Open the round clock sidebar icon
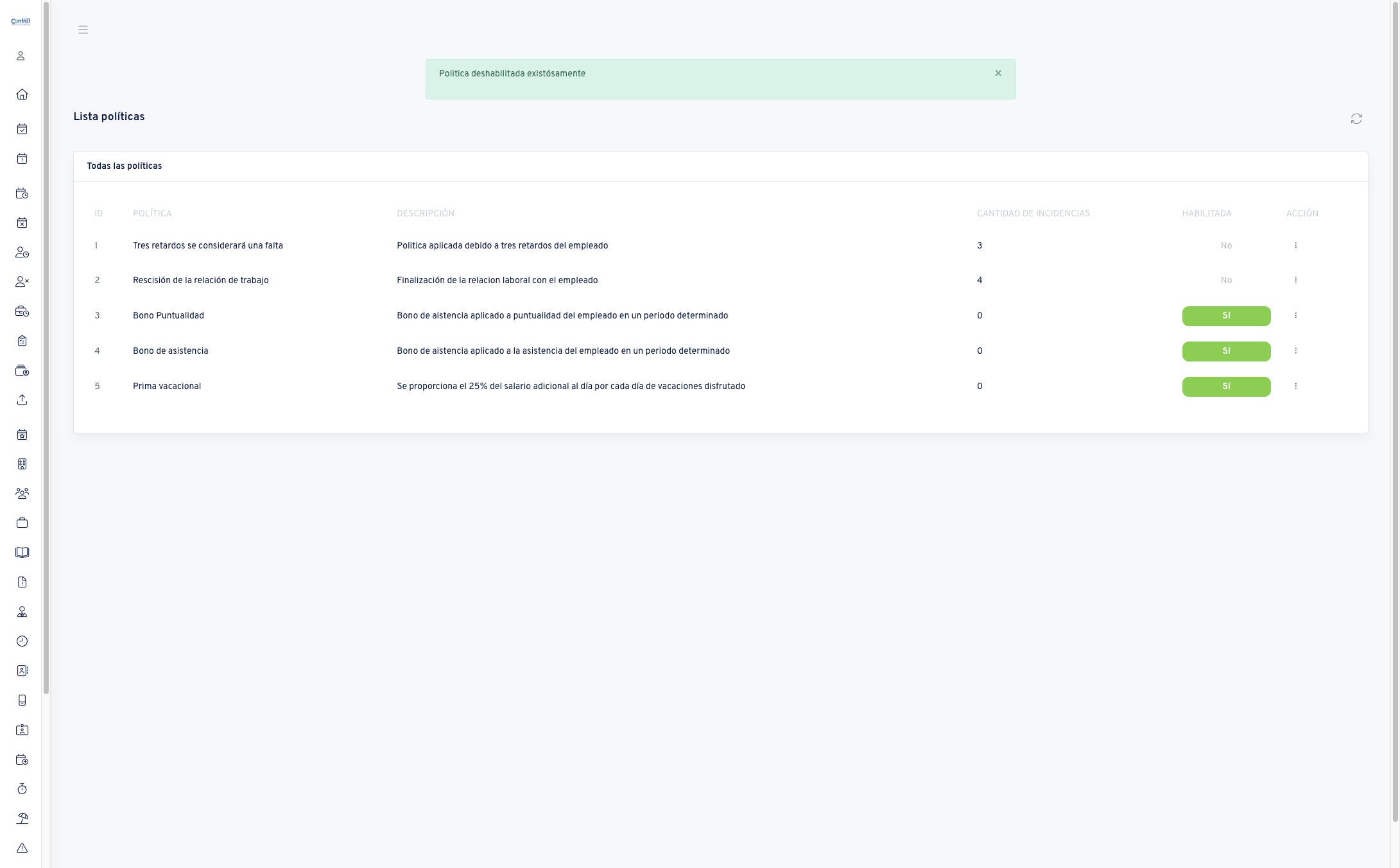This screenshot has width=1400, height=868. coord(22,641)
